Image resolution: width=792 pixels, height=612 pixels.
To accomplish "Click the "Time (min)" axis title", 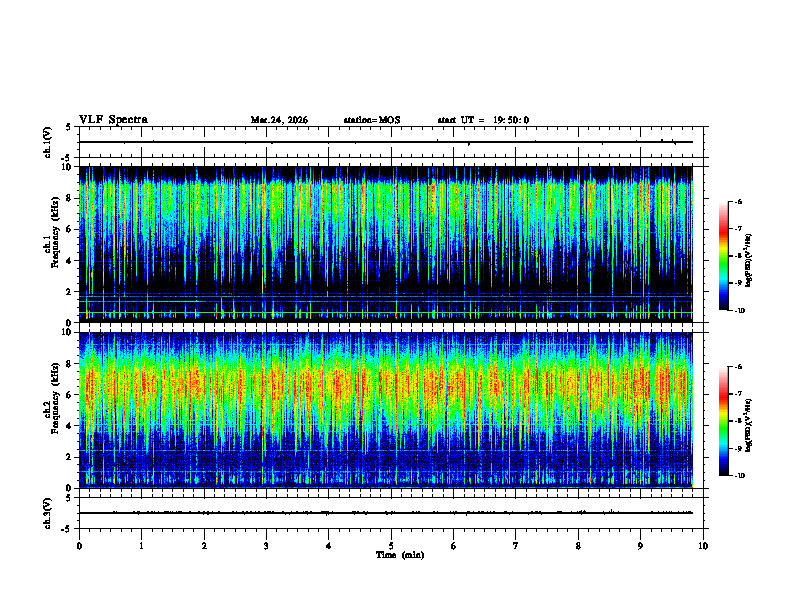I will [400, 555].
